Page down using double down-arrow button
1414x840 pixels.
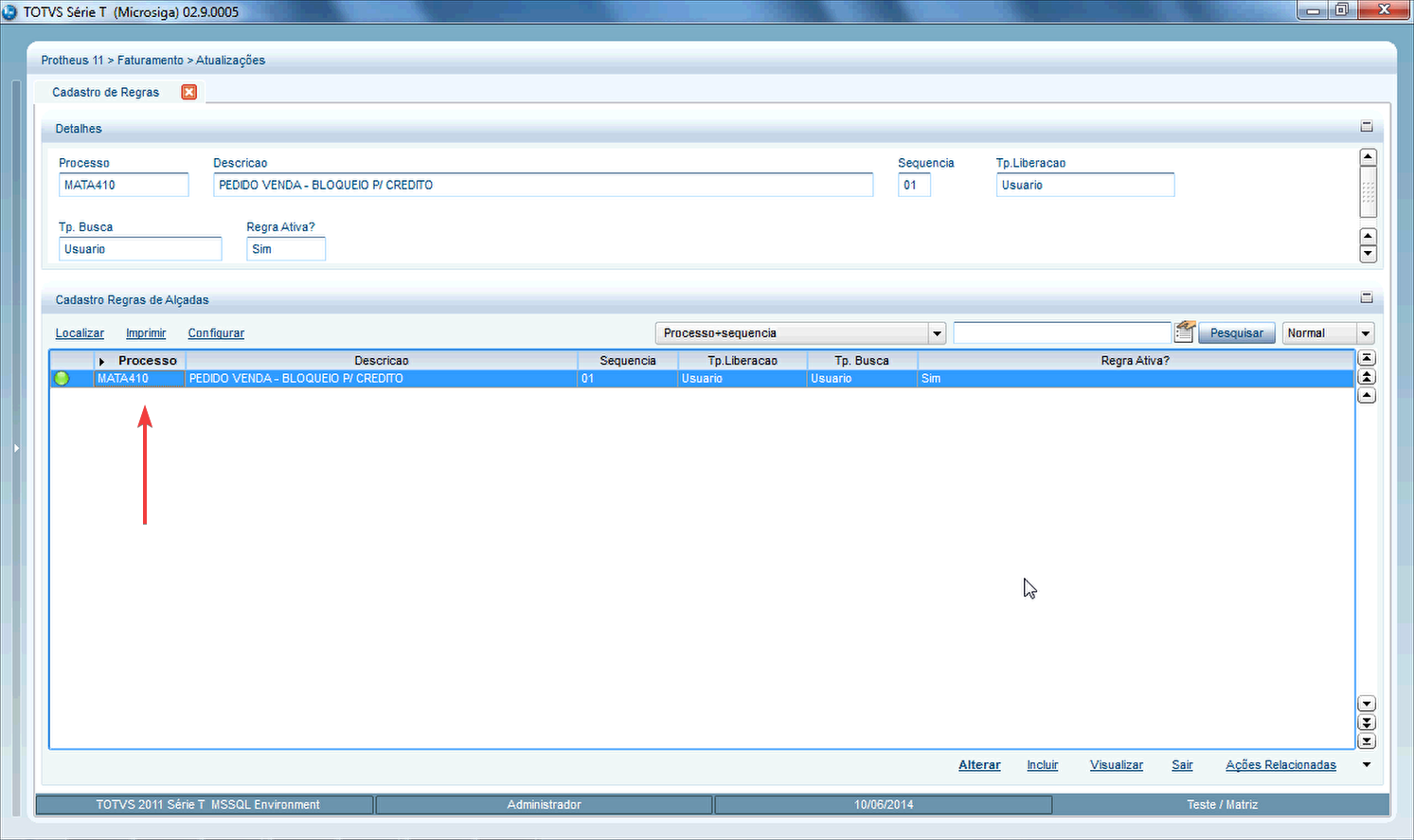pyautogui.click(x=1367, y=723)
